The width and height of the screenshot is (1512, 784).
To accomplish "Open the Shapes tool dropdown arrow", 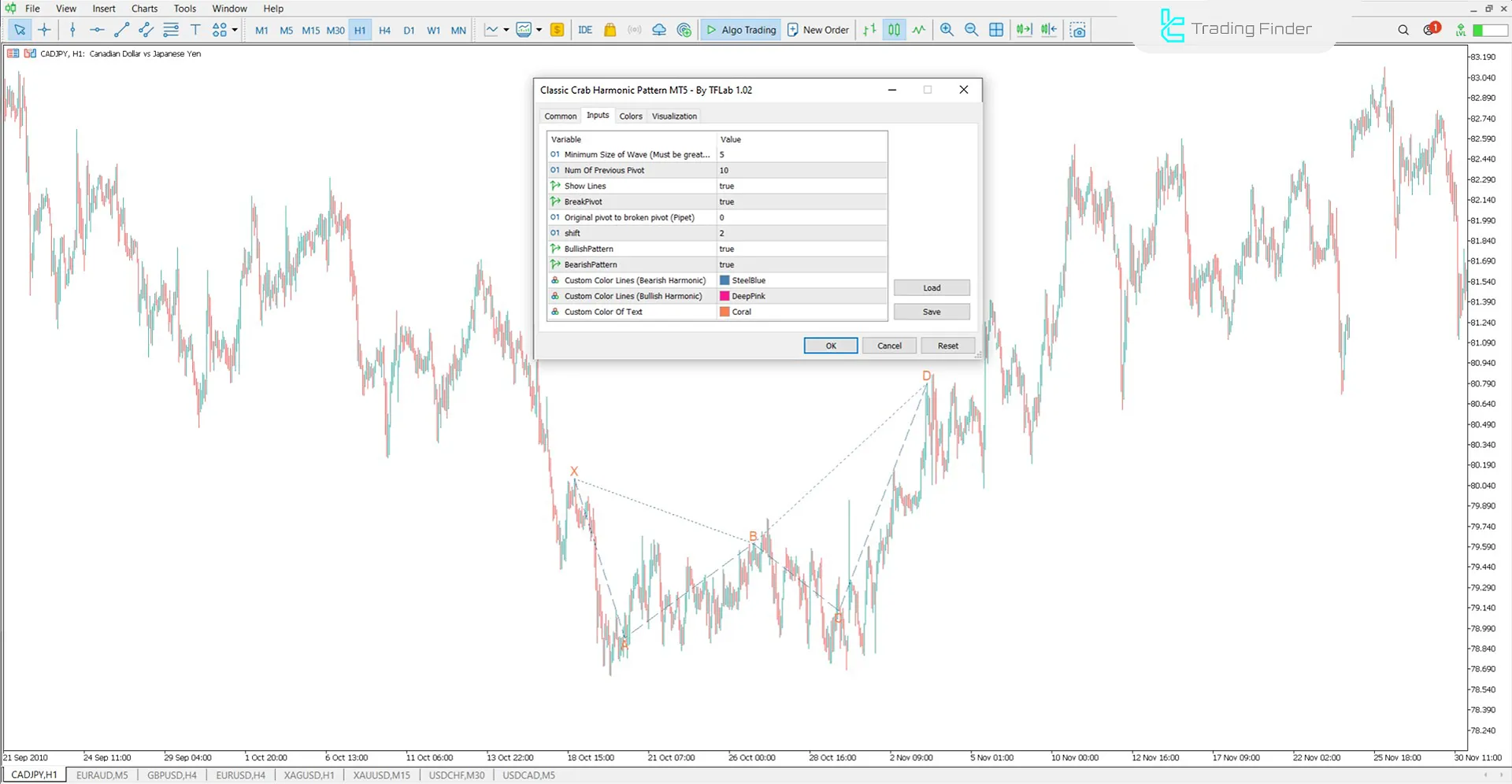I will 233,30.
